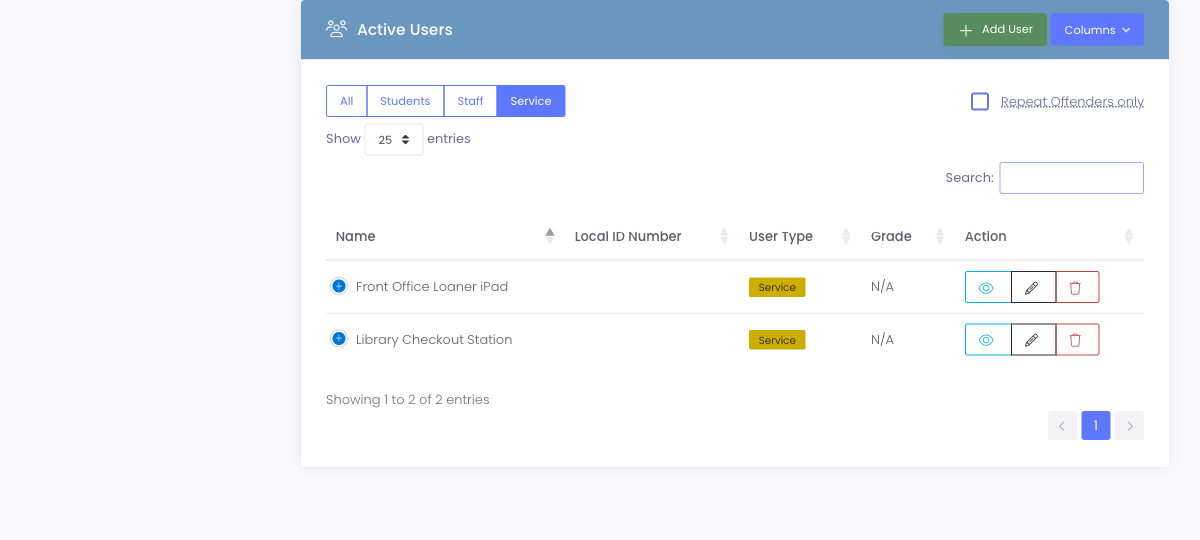
Task: Edit the Library Checkout Station user
Action: (x=1032, y=340)
